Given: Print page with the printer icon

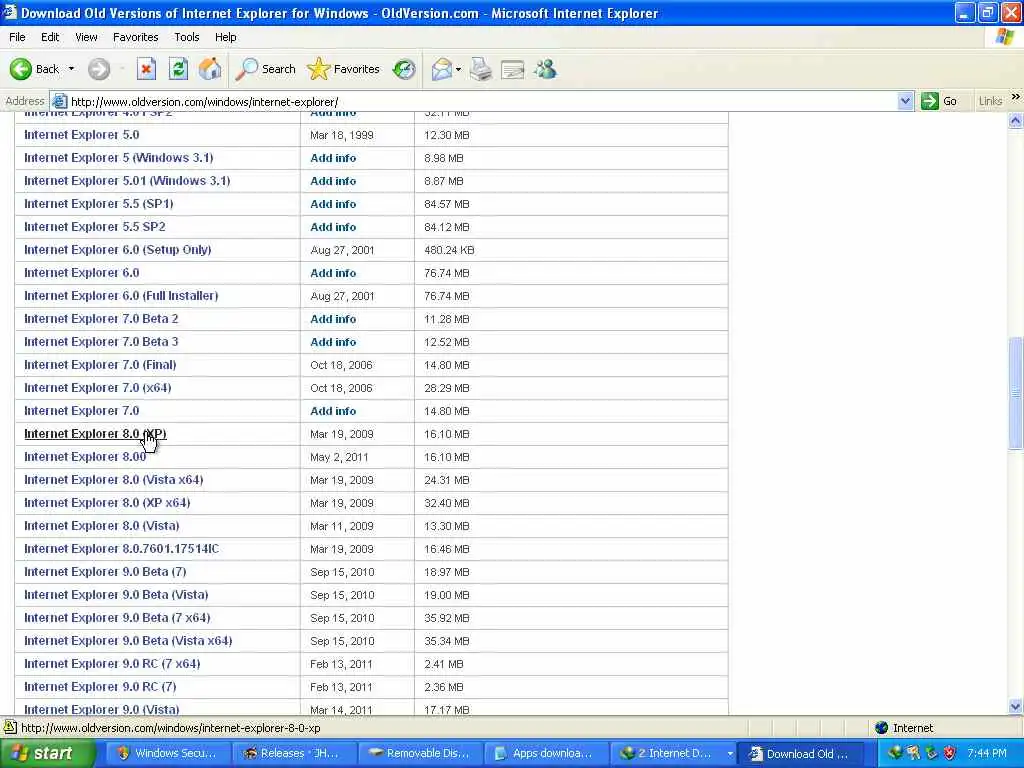Looking at the screenshot, I should point(481,69).
